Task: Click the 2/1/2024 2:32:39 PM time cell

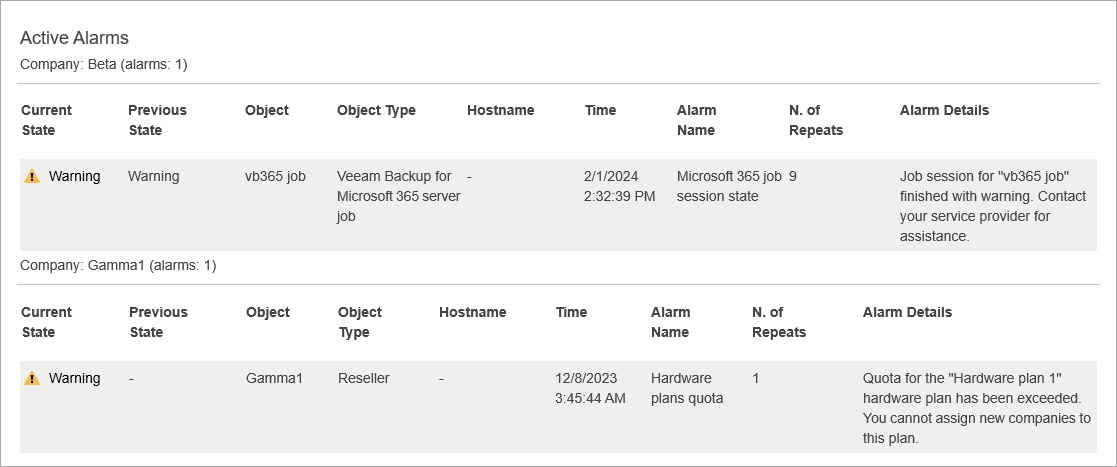Action: [x=619, y=186]
